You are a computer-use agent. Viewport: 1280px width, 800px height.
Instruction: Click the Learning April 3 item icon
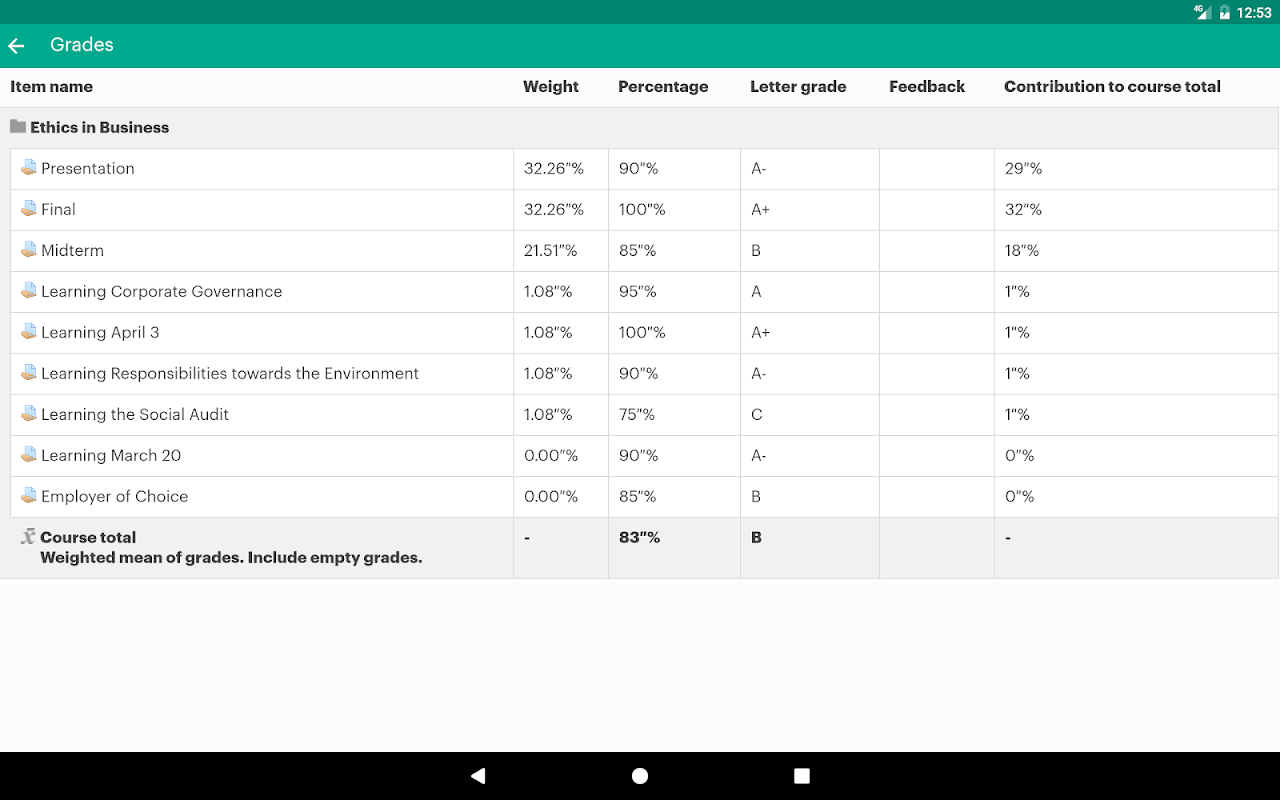tap(29, 332)
